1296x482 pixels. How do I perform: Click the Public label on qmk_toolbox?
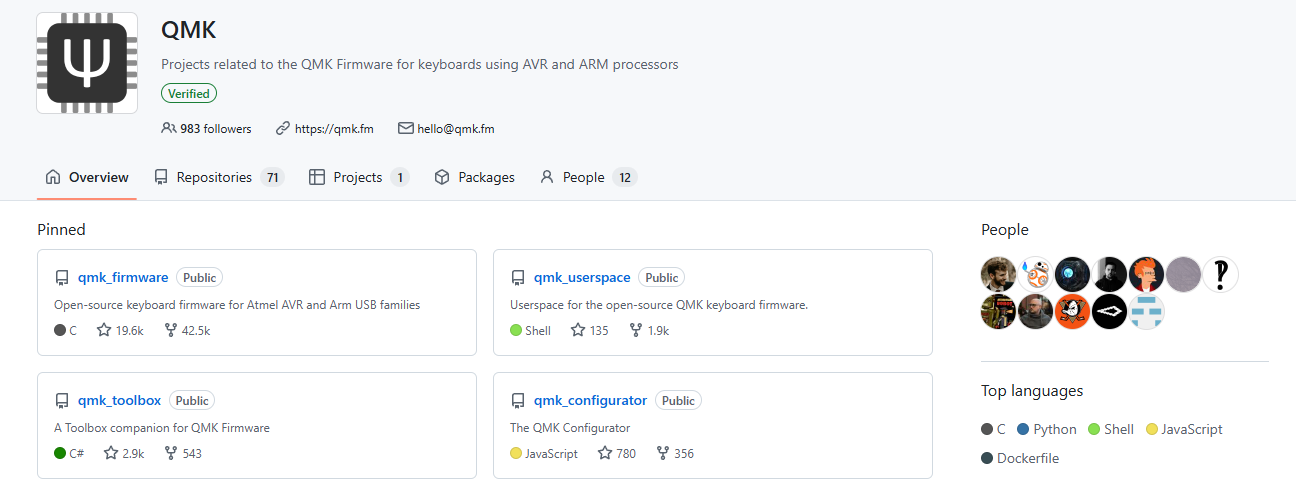[x=192, y=400]
